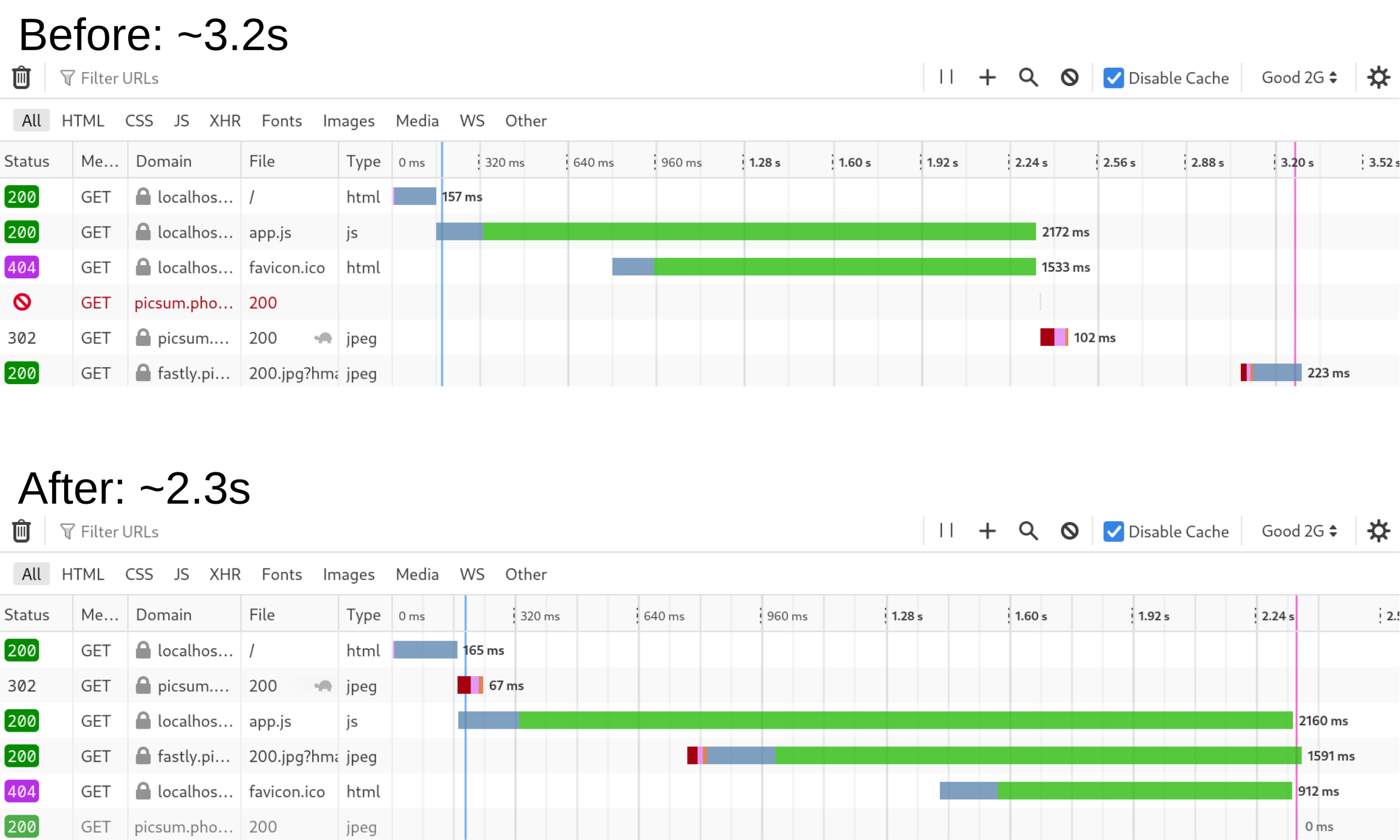The width and height of the screenshot is (1400, 840).
Task: Click the lock icon on the After favicon.ico row
Action: click(x=143, y=791)
